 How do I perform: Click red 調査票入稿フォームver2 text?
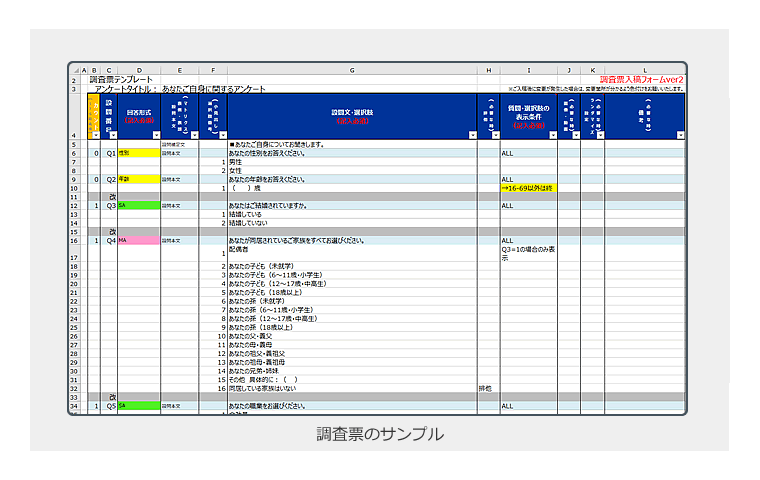point(642,80)
